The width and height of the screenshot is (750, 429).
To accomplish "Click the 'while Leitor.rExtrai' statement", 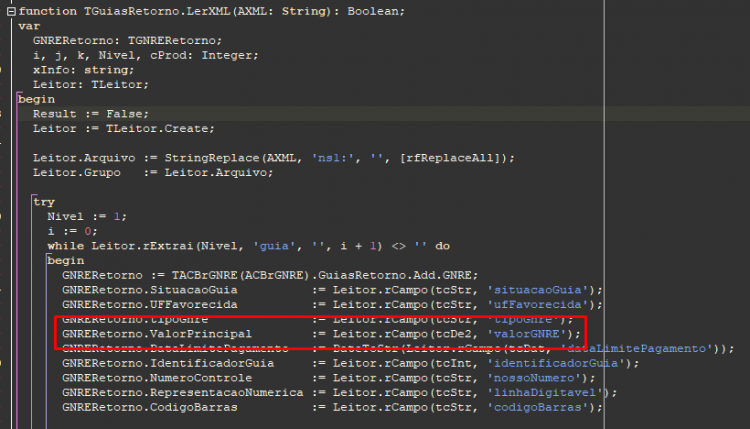I will (x=248, y=246).
